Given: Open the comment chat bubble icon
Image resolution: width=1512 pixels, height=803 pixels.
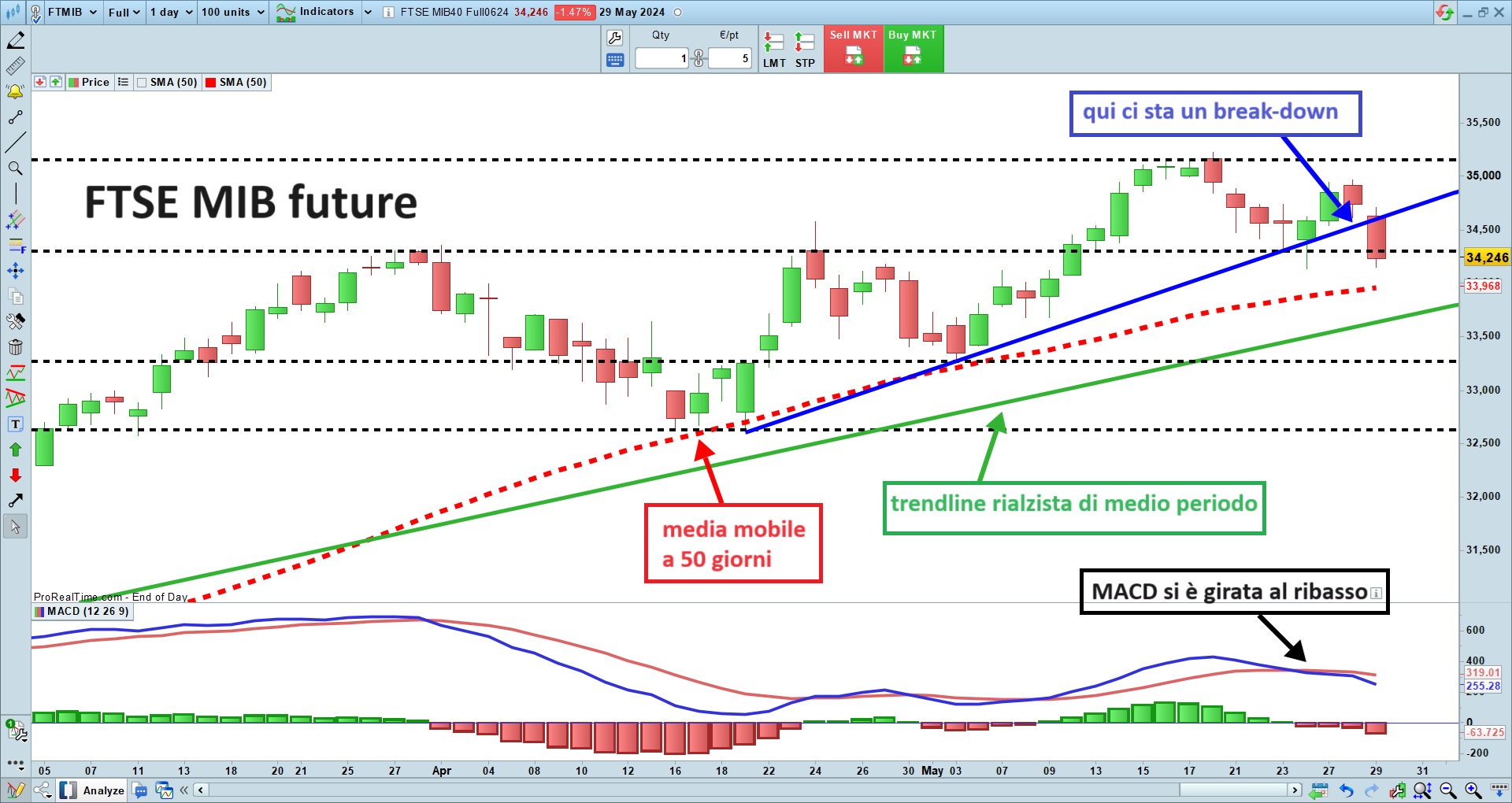Looking at the screenshot, I should click(141, 790).
